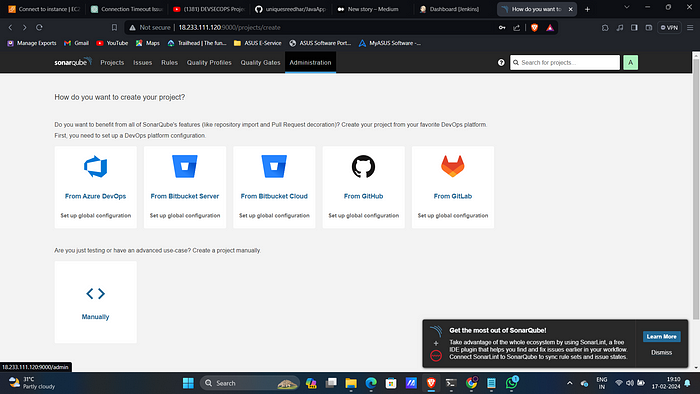This screenshot has height=394, width=700.
Task: Switch to the New story – Medium tab
Action: 372,9
